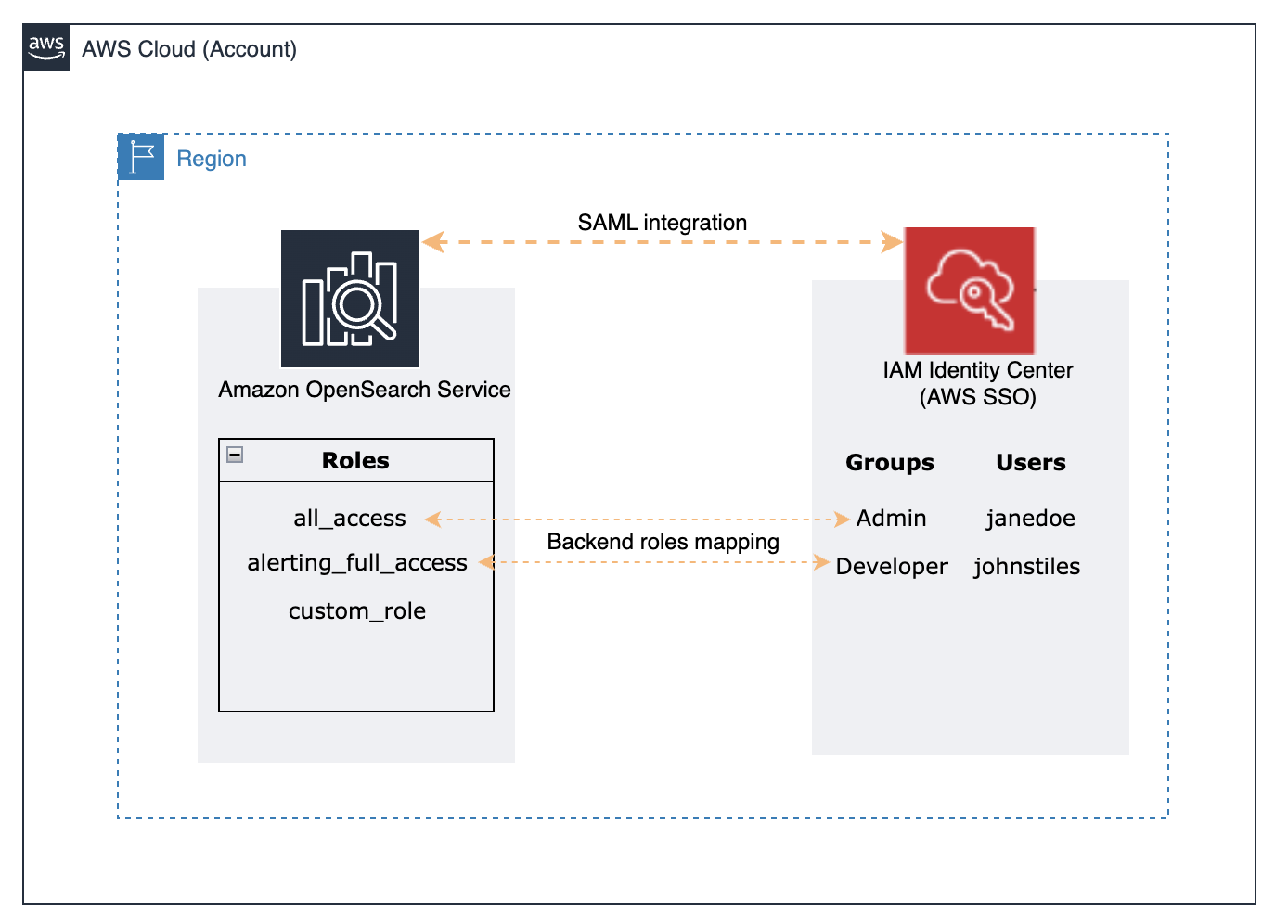Click the Backend roles mapping label
The height and width of the screenshot is (924, 1288).
click(663, 542)
